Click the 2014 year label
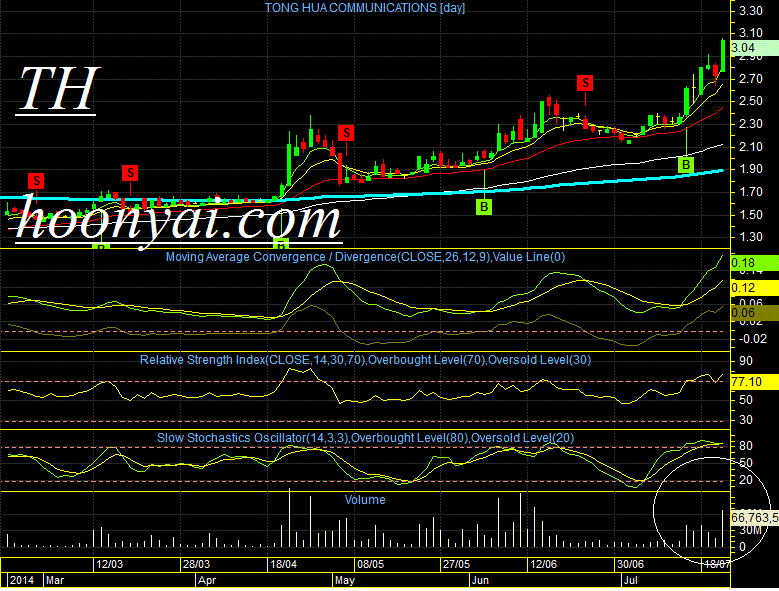The image size is (779, 591). (x=22, y=581)
